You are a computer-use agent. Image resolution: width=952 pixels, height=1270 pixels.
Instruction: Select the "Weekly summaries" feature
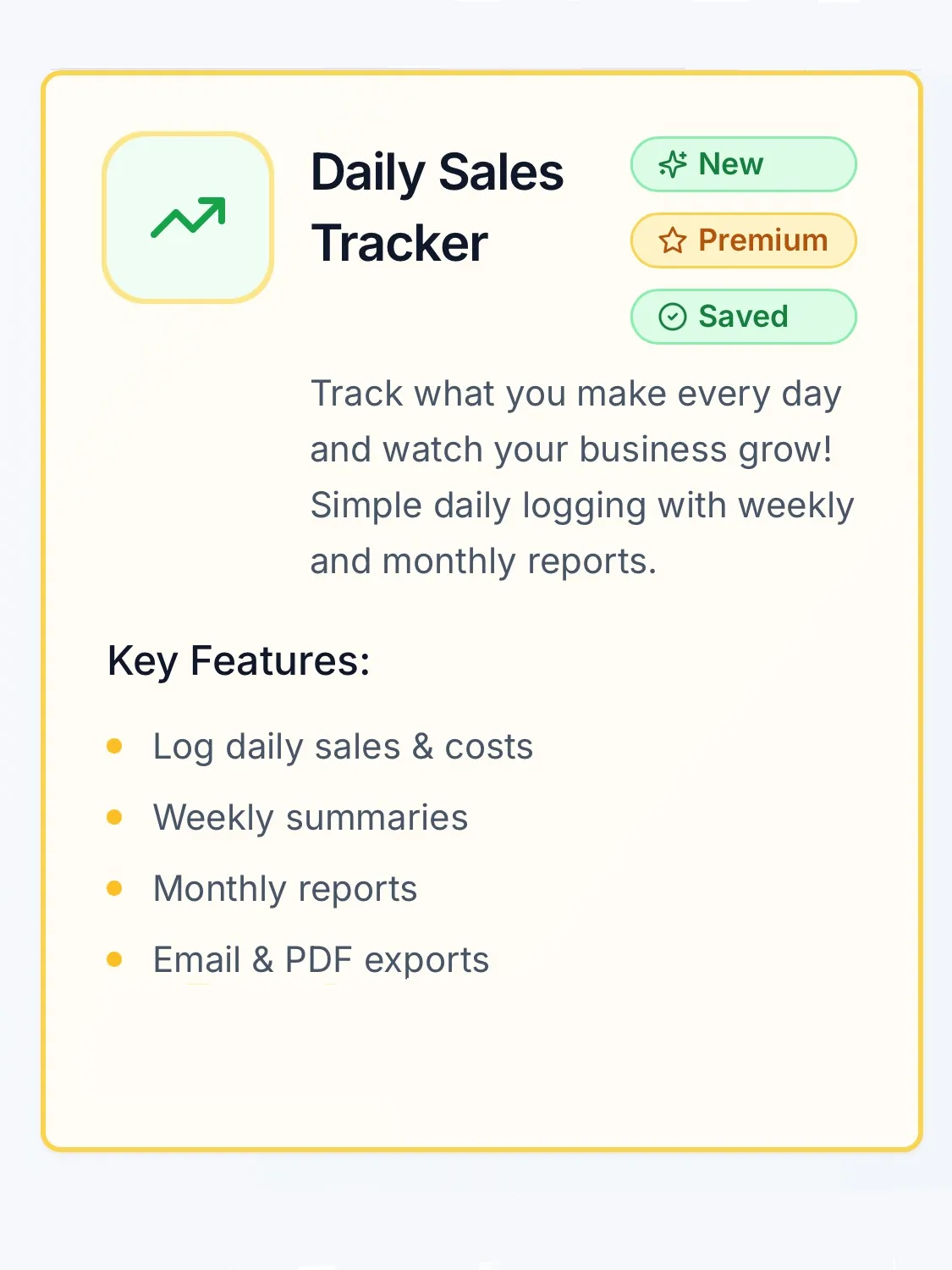click(x=311, y=818)
